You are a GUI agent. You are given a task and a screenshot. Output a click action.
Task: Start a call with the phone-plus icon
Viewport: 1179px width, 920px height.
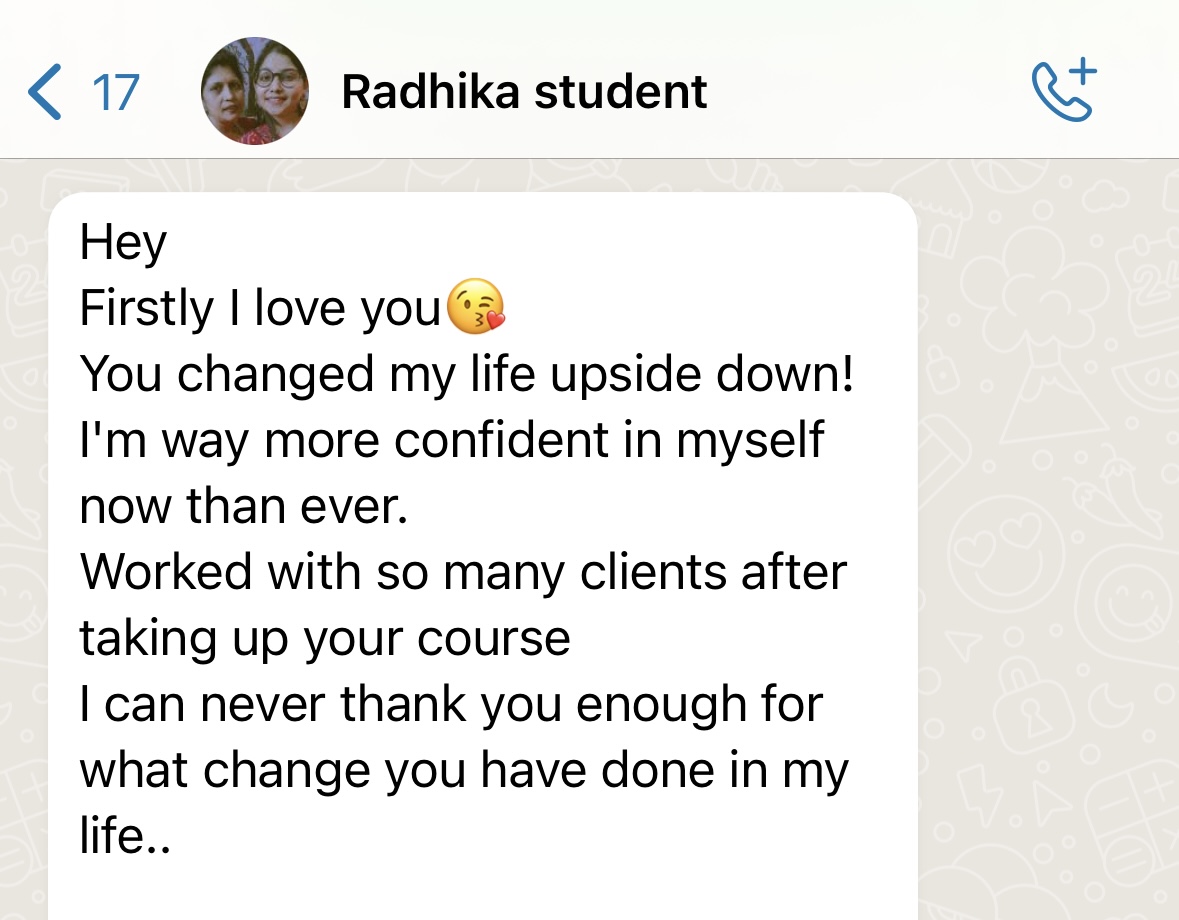tap(1063, 92)
